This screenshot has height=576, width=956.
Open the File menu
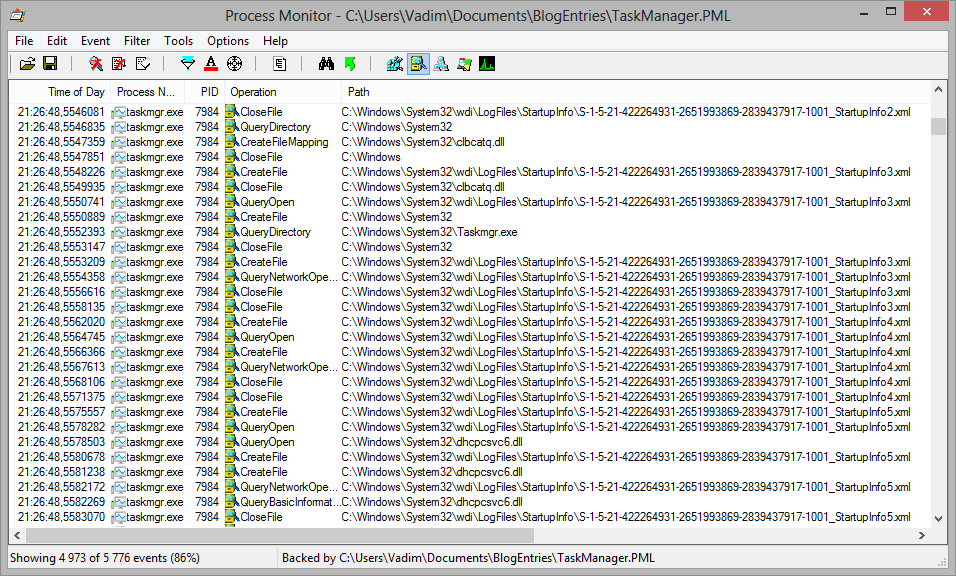tap(24, 41)
